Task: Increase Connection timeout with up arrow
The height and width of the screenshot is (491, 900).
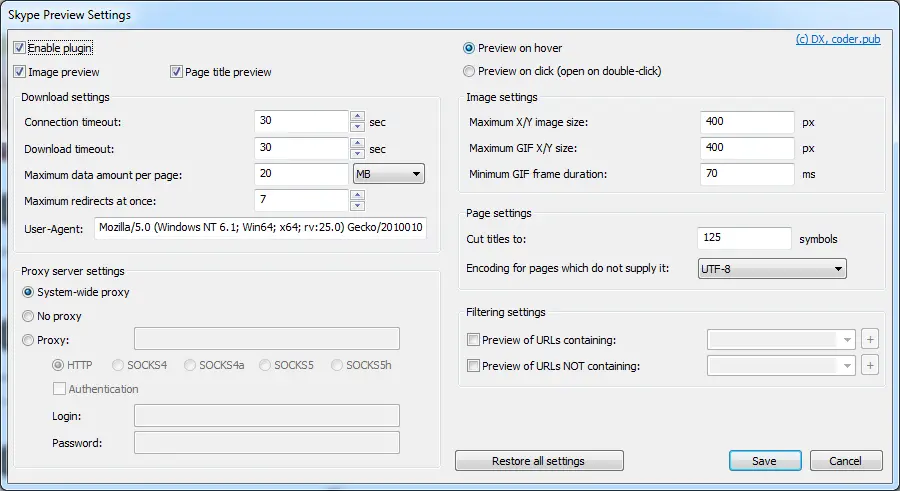Action: tap(357, 117)
